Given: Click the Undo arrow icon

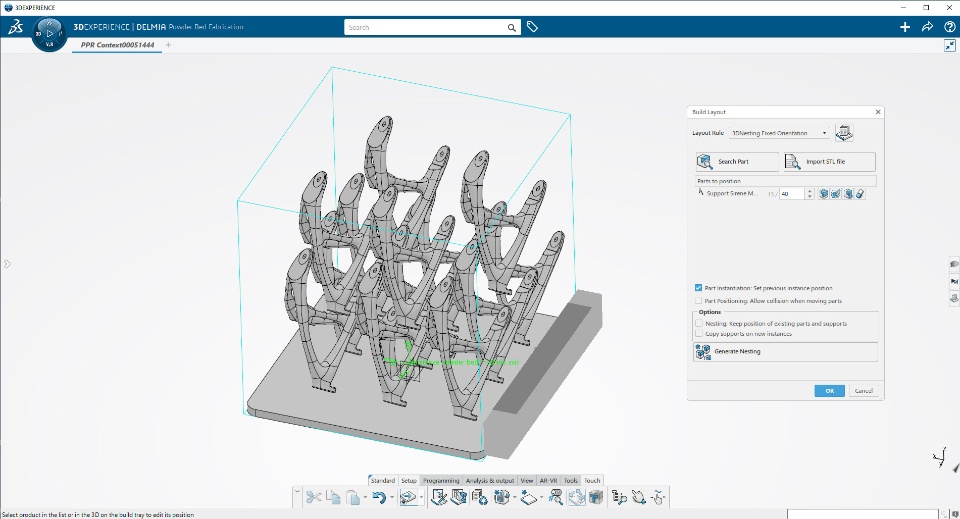Looking at the screenshot, I should click(x=379, y=497).
